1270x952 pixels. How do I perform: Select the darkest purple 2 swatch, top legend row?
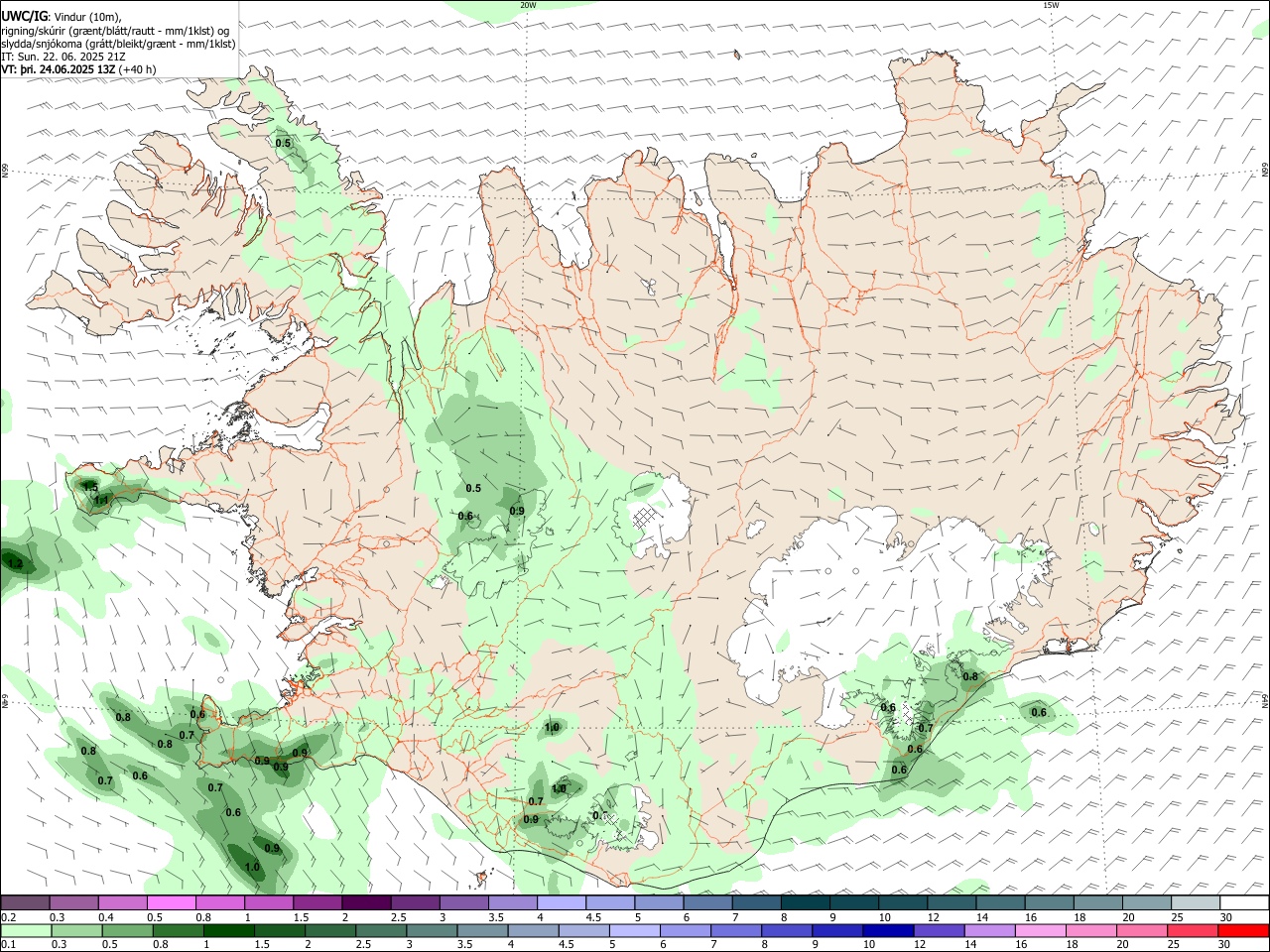[x=366, y=903]
